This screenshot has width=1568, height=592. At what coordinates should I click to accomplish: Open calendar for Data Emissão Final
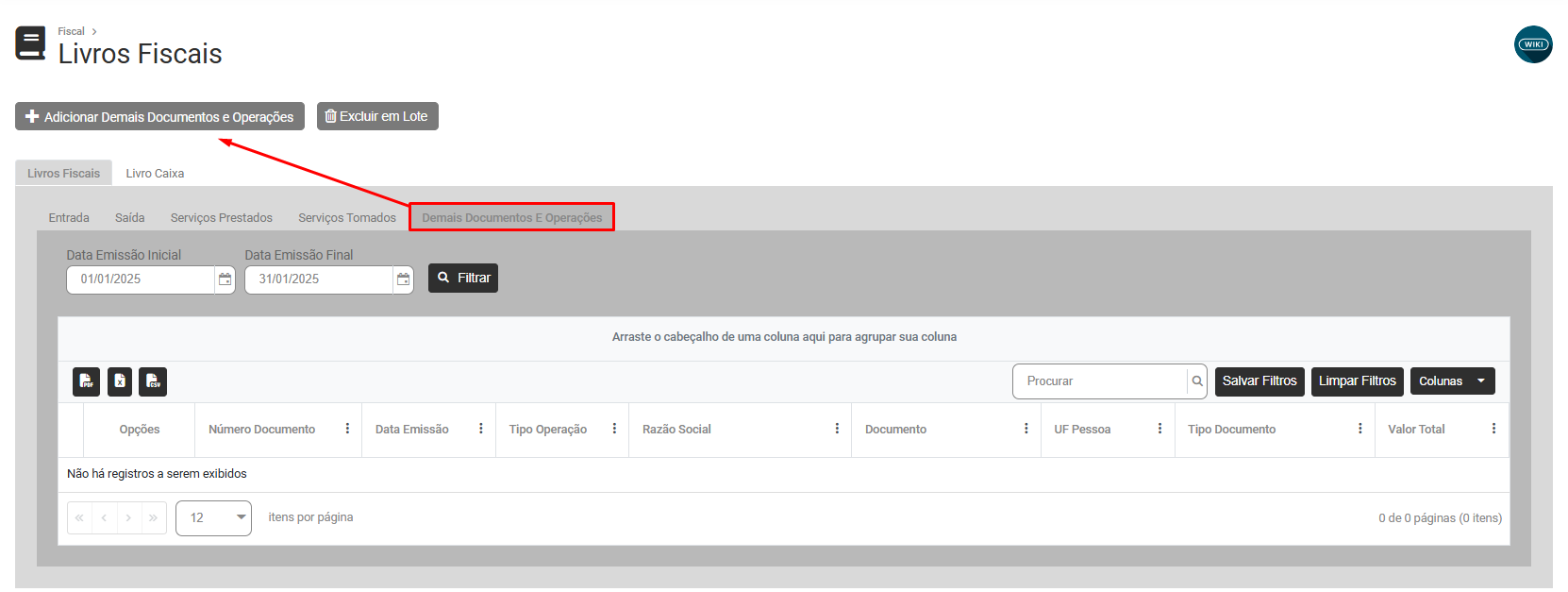[403, 279]
